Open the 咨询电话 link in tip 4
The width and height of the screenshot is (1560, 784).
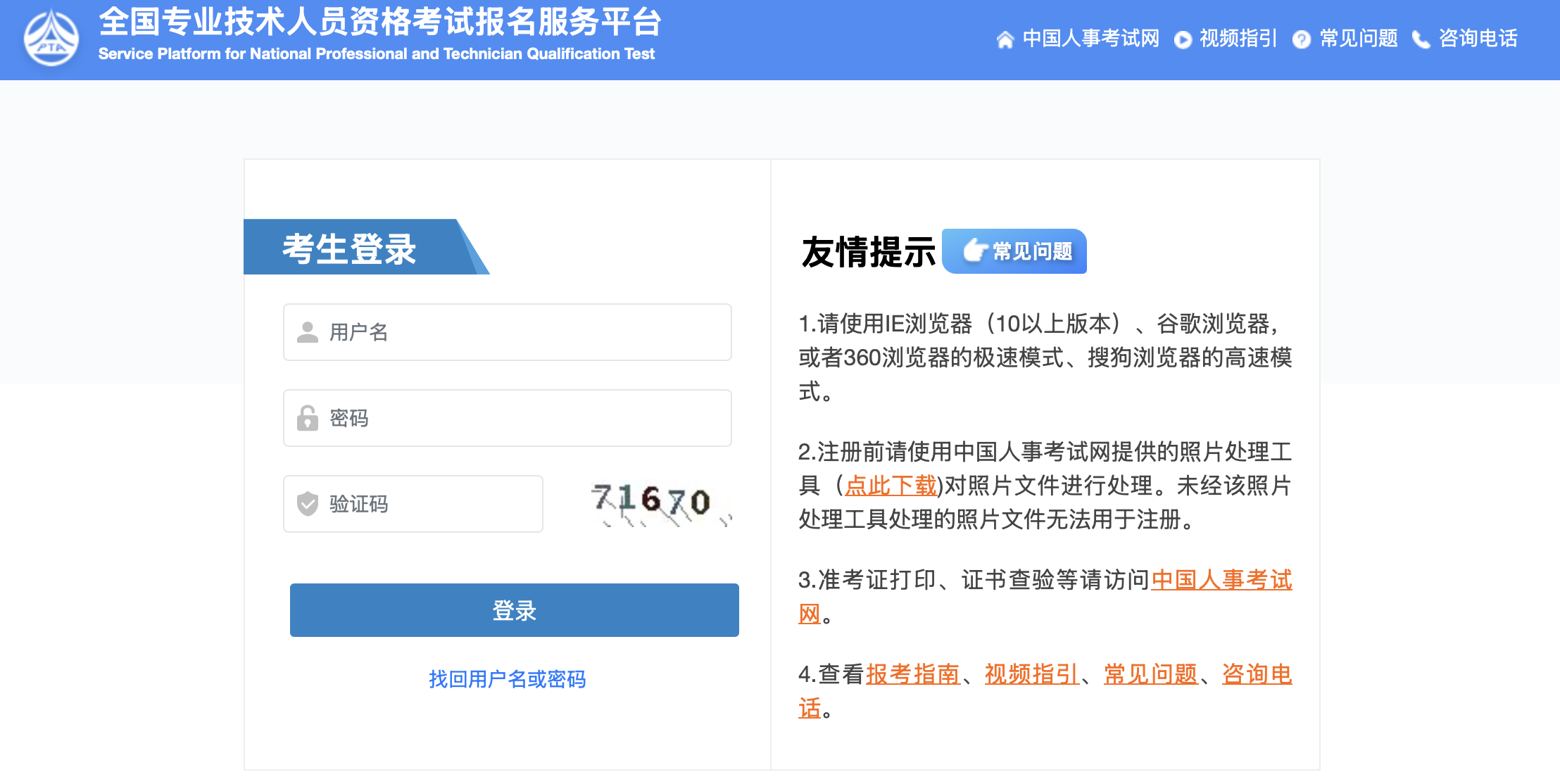click(1257, 675)
